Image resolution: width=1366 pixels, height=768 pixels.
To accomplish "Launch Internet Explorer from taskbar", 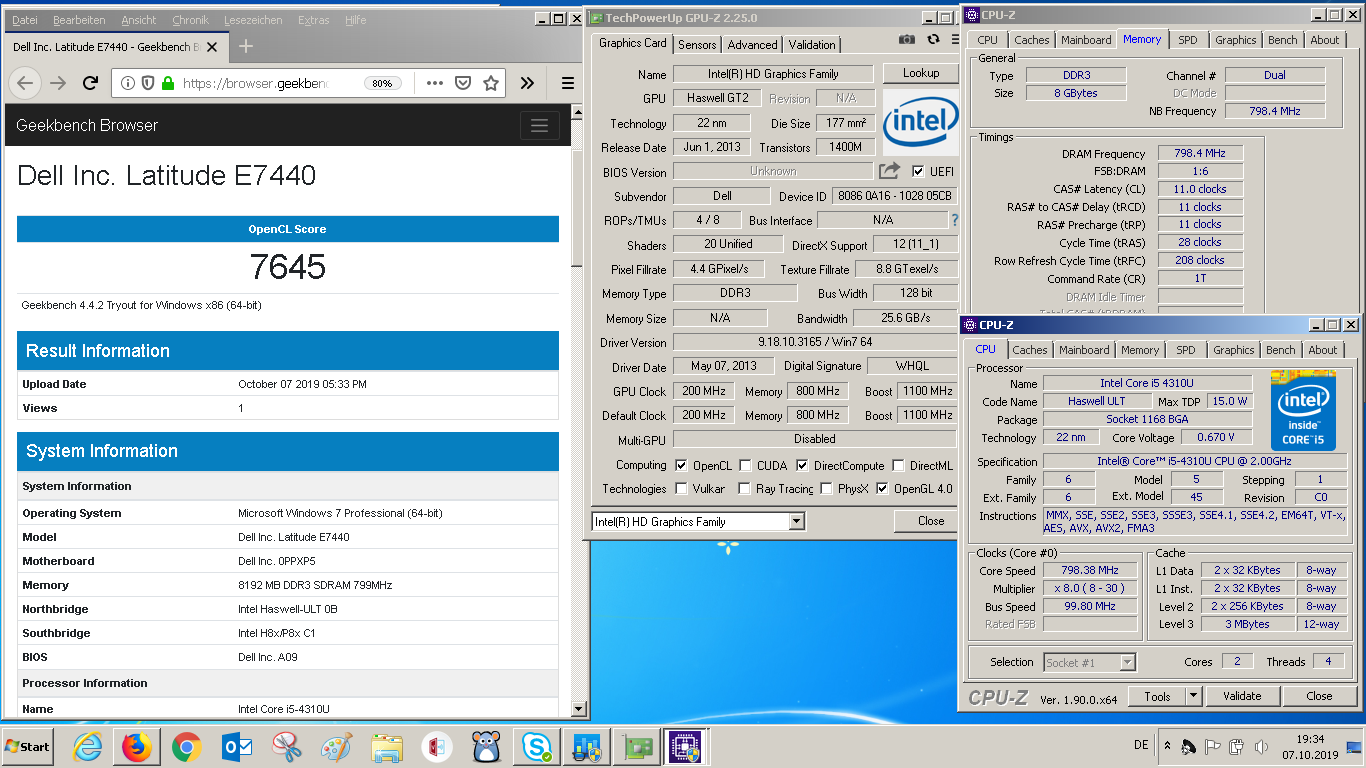I will [88, 747].
